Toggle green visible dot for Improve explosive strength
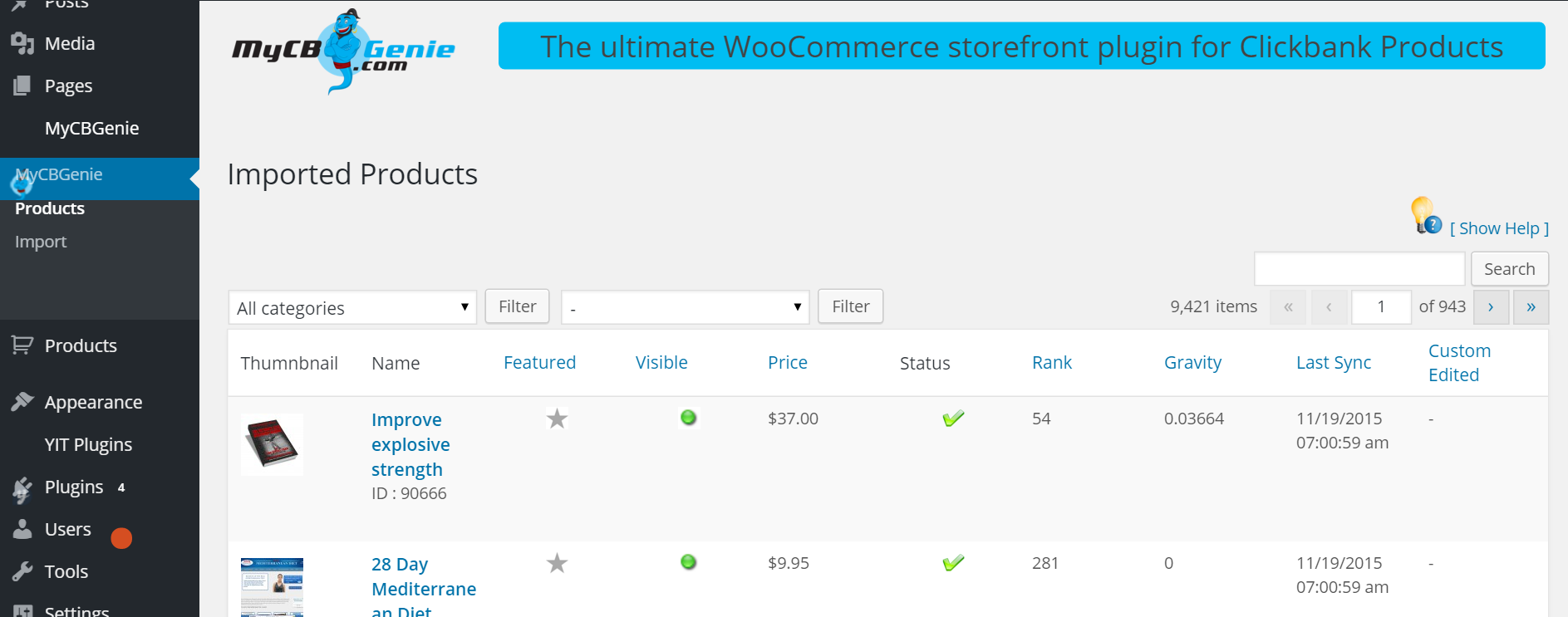The image size is (1568, 617). [x=688, y=417]
